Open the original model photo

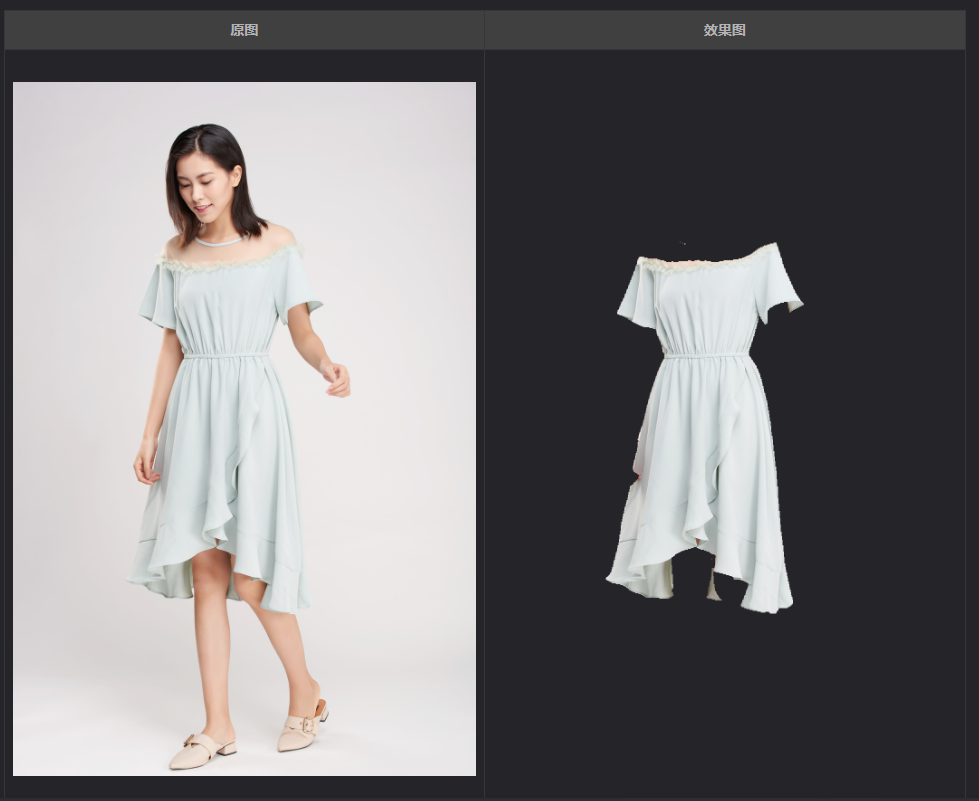point(244,429)
